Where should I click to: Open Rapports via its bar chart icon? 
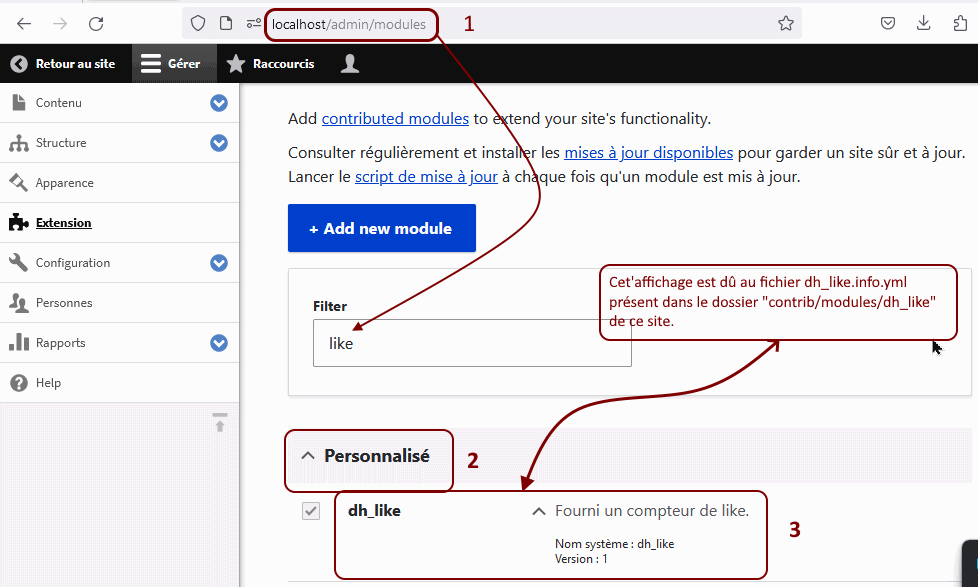[18, 342]
